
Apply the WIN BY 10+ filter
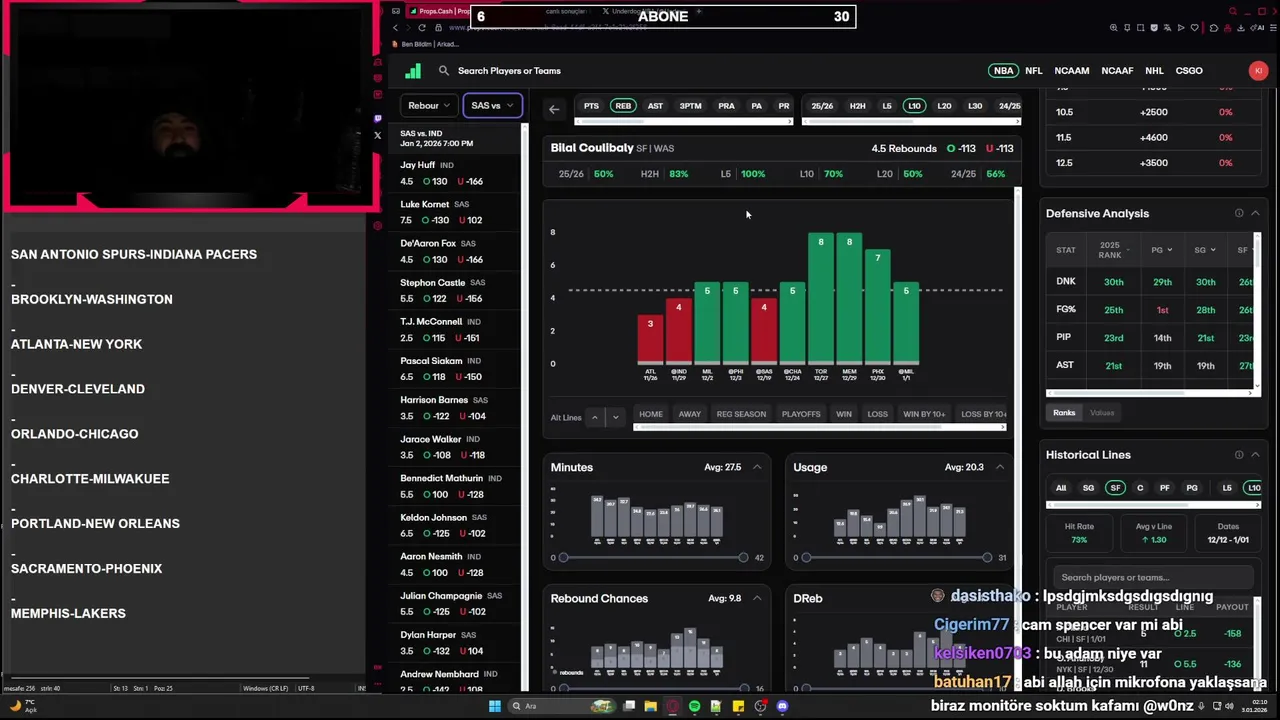(924, 414)
